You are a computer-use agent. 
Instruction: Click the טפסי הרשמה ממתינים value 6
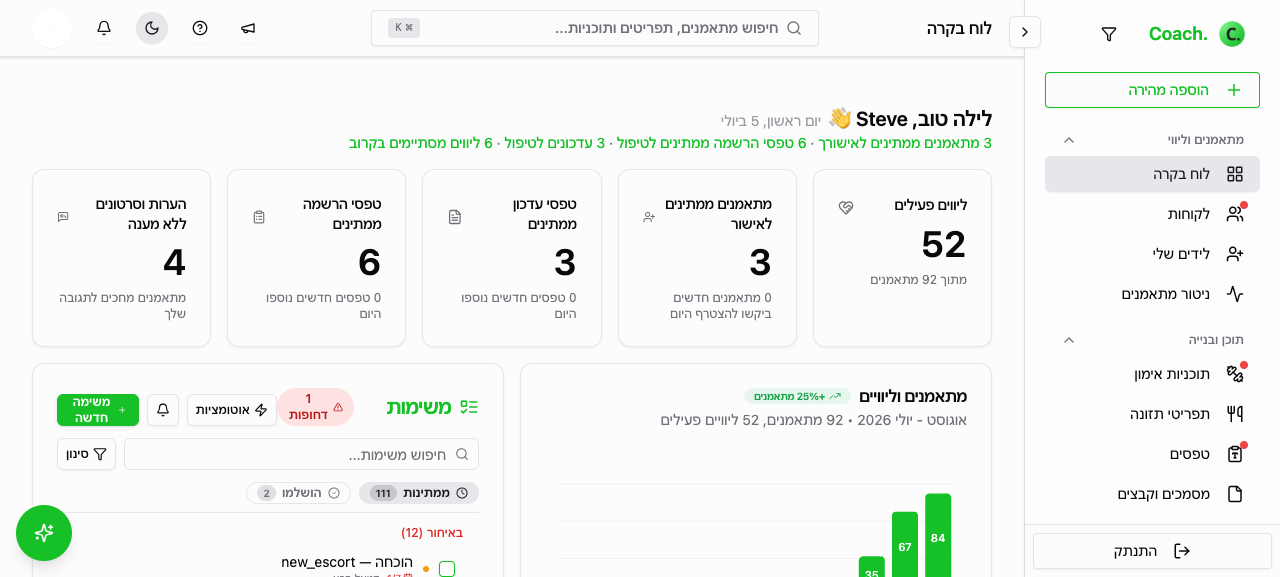click(x=370, y=262)
